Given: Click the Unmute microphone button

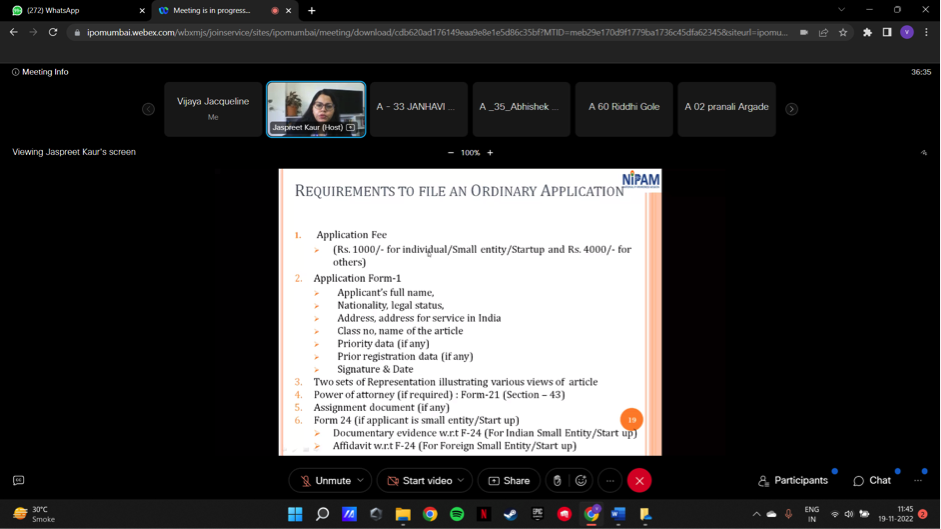Looking at the screenshot, I should coord(324,481).
